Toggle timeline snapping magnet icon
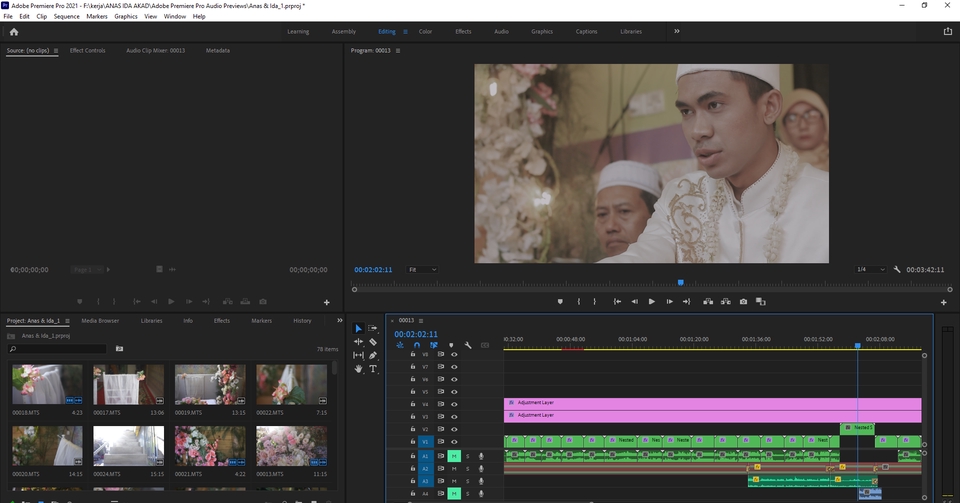The width and height of the screenshot is (960, 503). [x=416, y=346]
